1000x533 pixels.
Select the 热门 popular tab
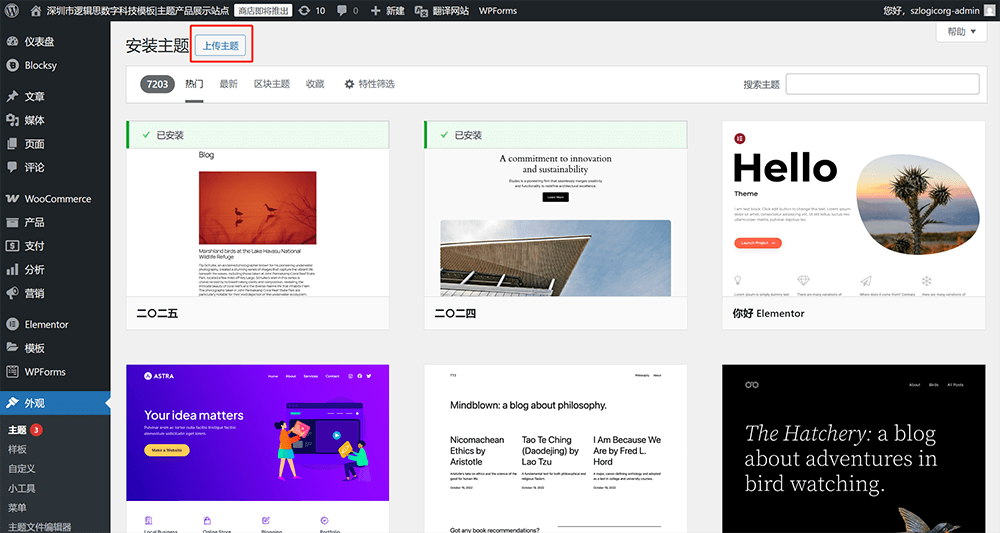(195, 84)
